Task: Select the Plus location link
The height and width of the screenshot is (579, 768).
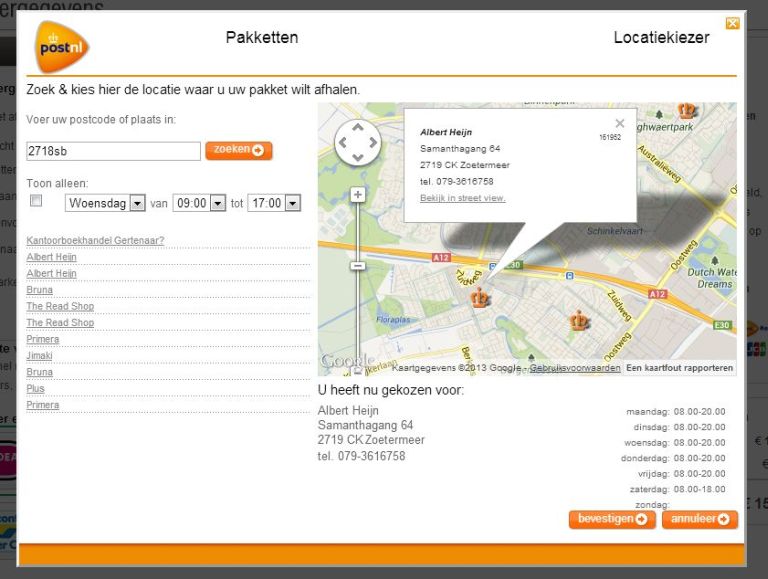Action: 35,388
